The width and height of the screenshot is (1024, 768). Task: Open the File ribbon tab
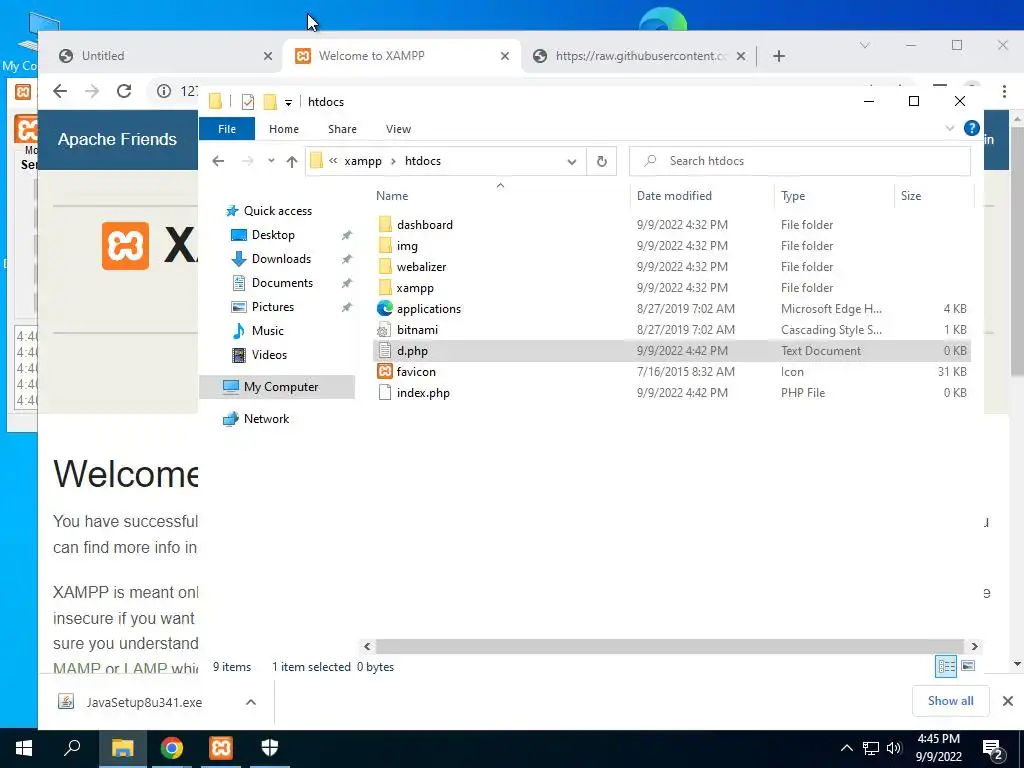tap(227, 129)
